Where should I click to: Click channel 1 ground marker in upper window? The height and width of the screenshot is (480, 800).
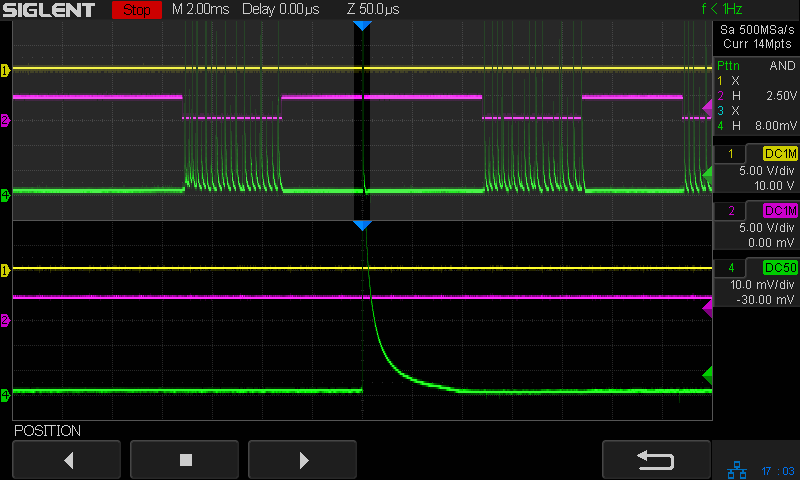5,70
